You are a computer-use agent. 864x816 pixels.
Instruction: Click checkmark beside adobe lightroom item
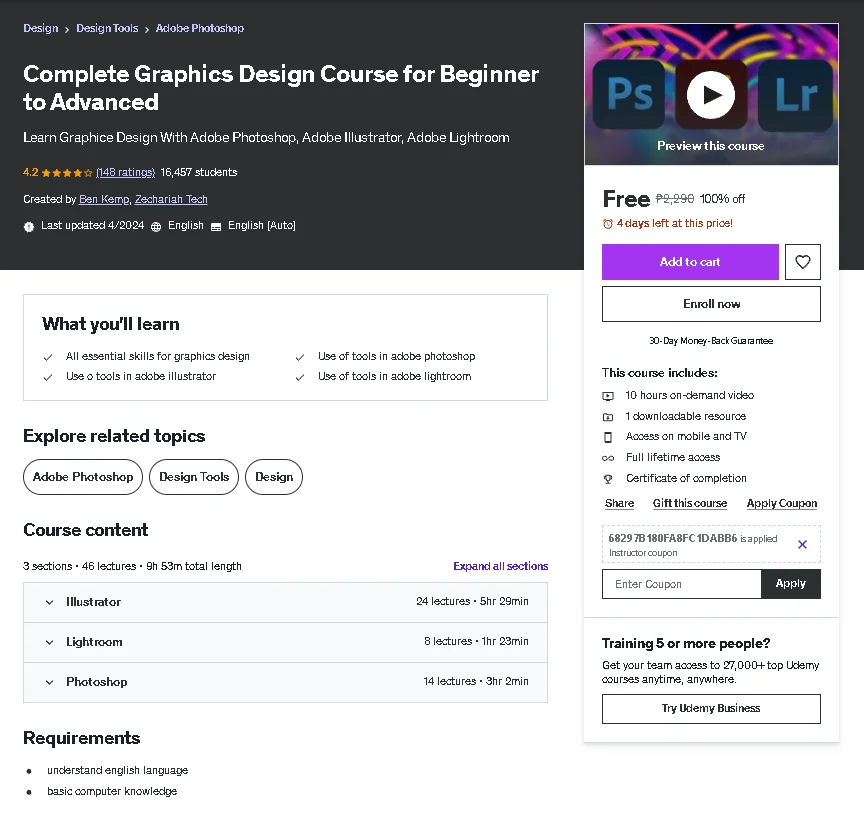300,377
